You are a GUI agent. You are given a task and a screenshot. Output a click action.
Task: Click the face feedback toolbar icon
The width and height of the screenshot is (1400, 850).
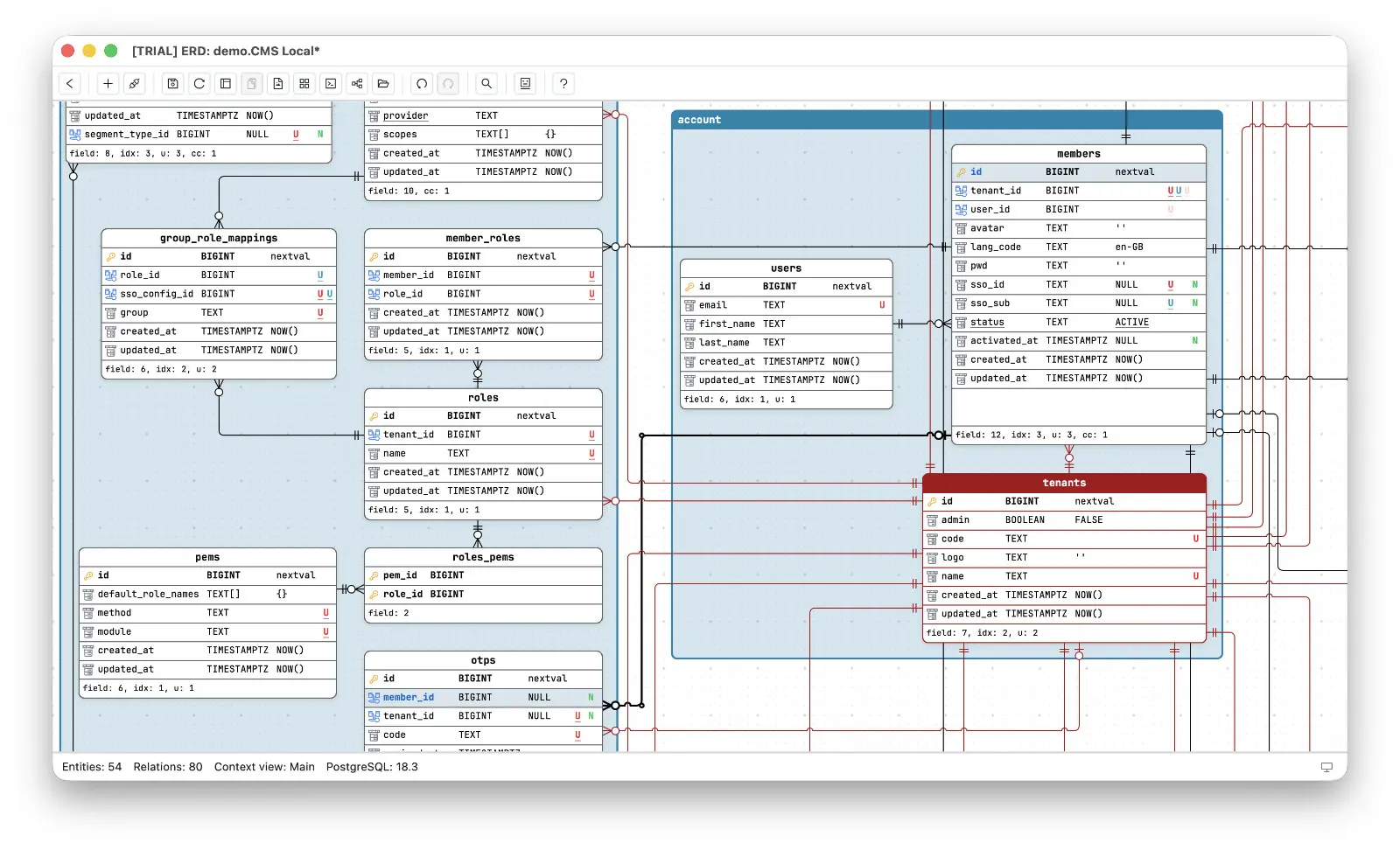tap(525, 84)
